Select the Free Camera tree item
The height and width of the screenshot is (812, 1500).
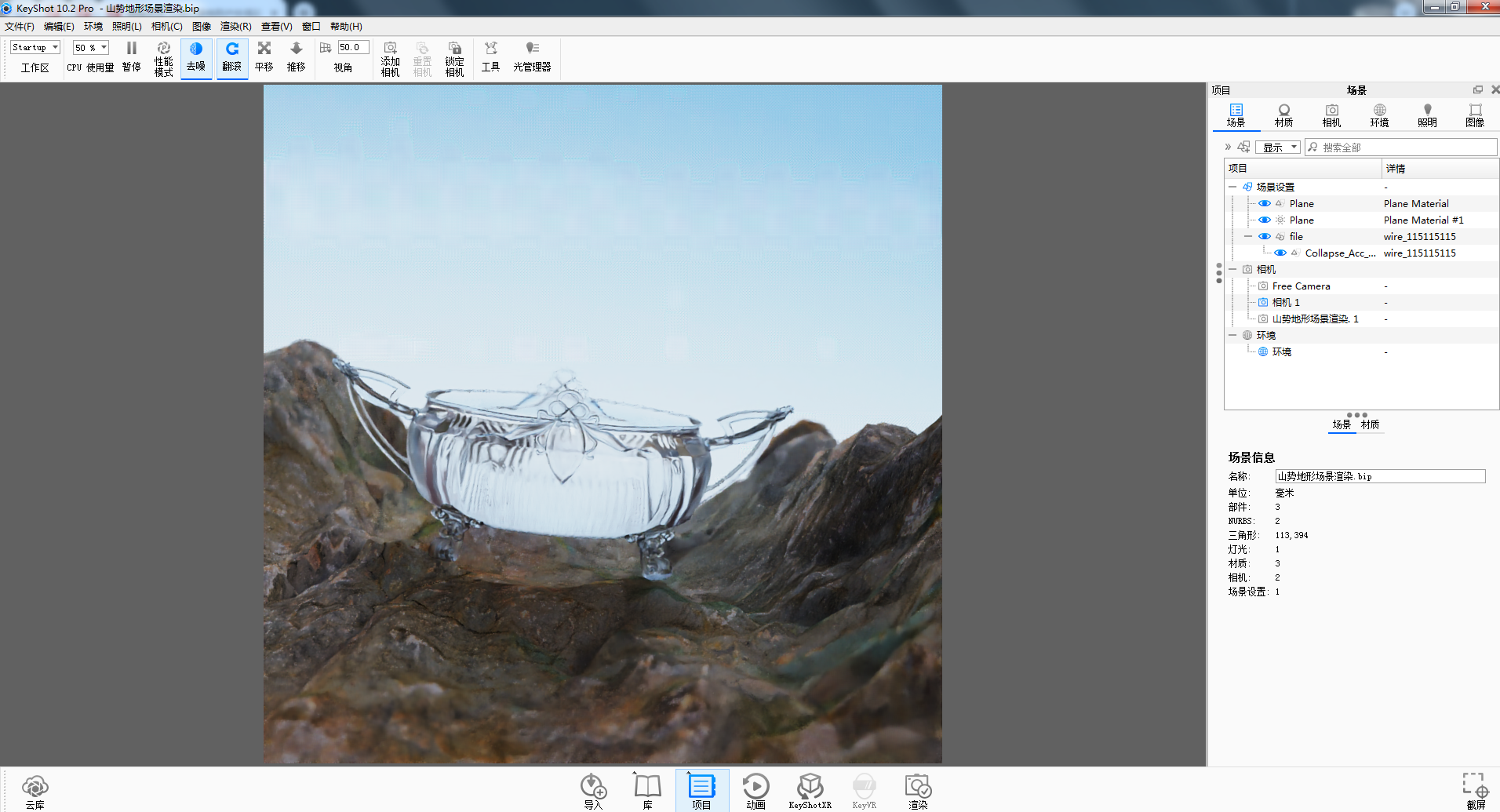tap(1301, 286)
